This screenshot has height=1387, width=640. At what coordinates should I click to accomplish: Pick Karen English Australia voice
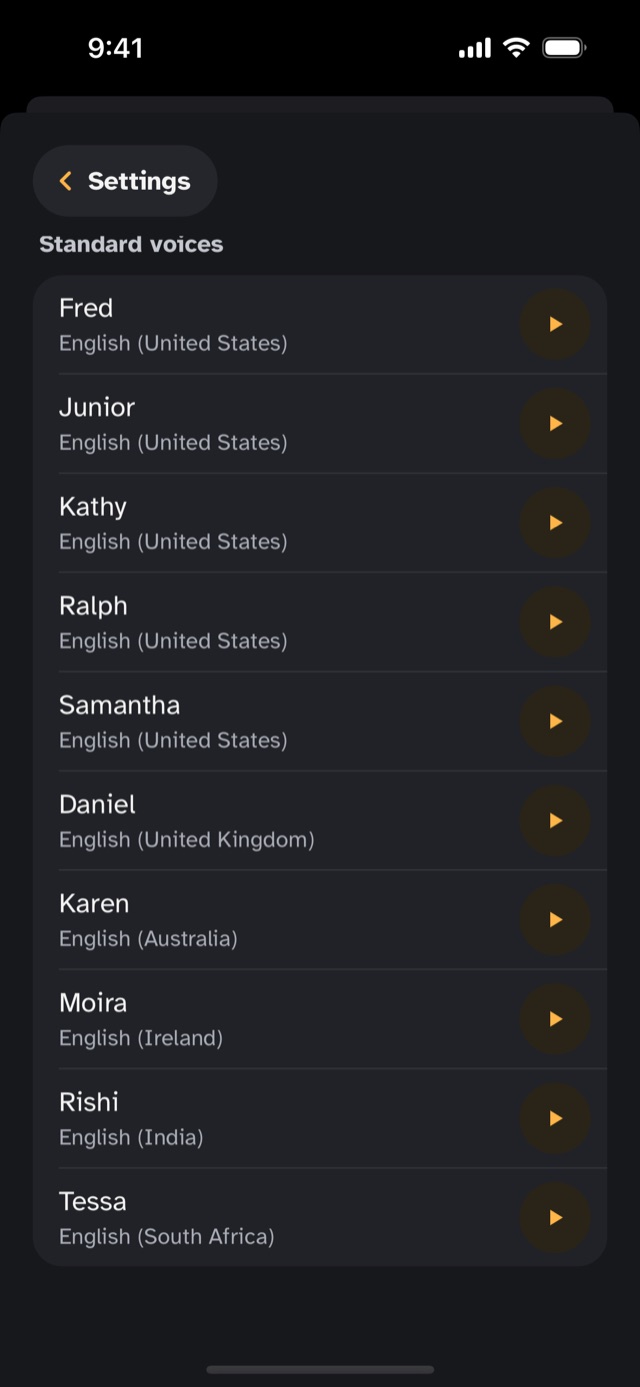click(320, 919)
